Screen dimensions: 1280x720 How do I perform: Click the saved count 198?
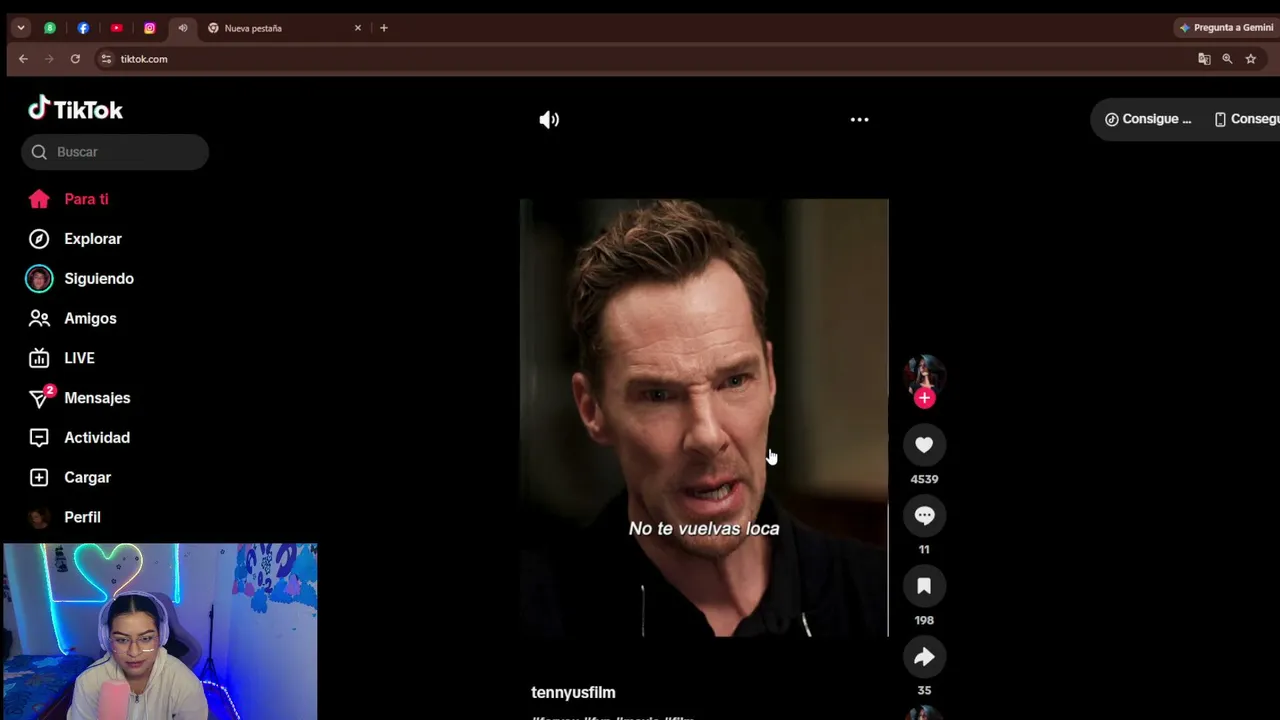924,620
